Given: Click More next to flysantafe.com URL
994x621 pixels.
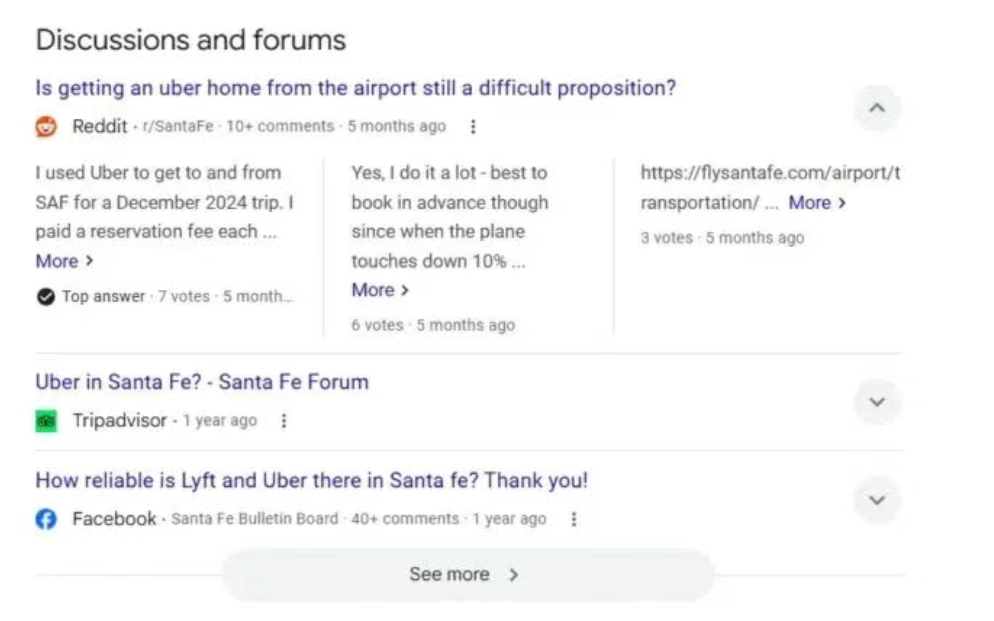Looking at the screenshot, I should coord(817,203).
